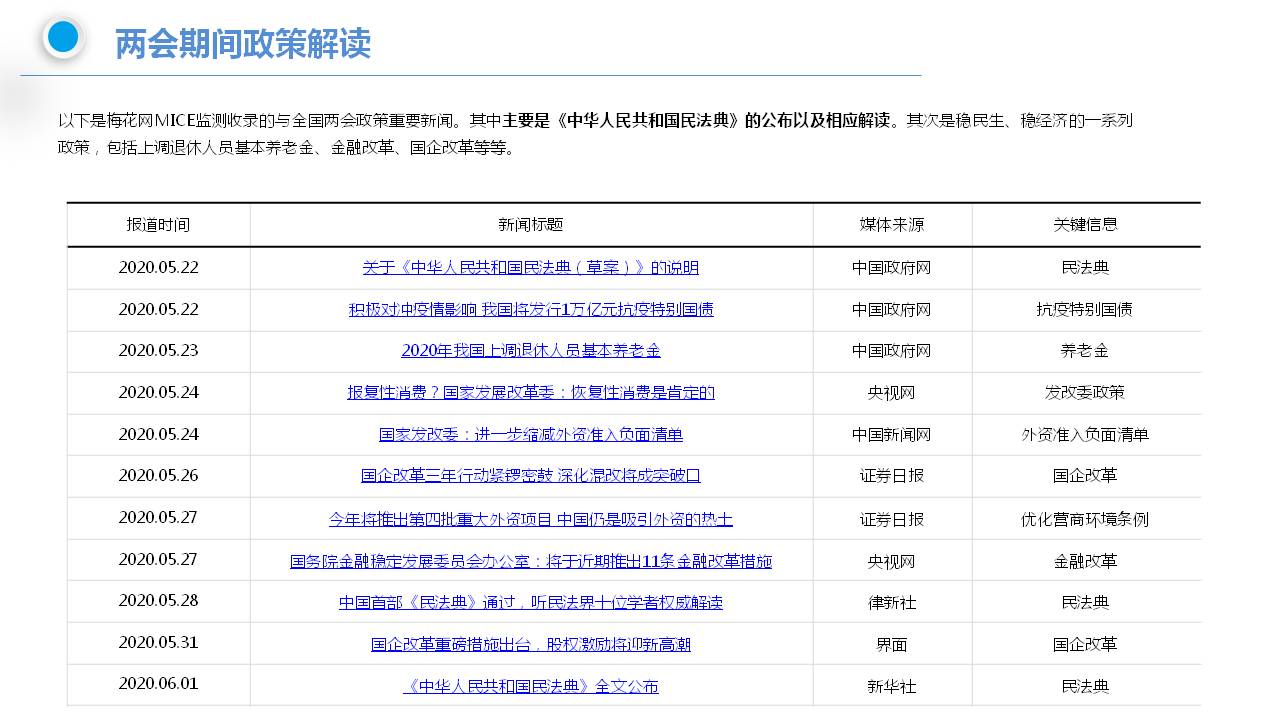
Task: Select the 报道时间 column header
Action: [158, 225]
